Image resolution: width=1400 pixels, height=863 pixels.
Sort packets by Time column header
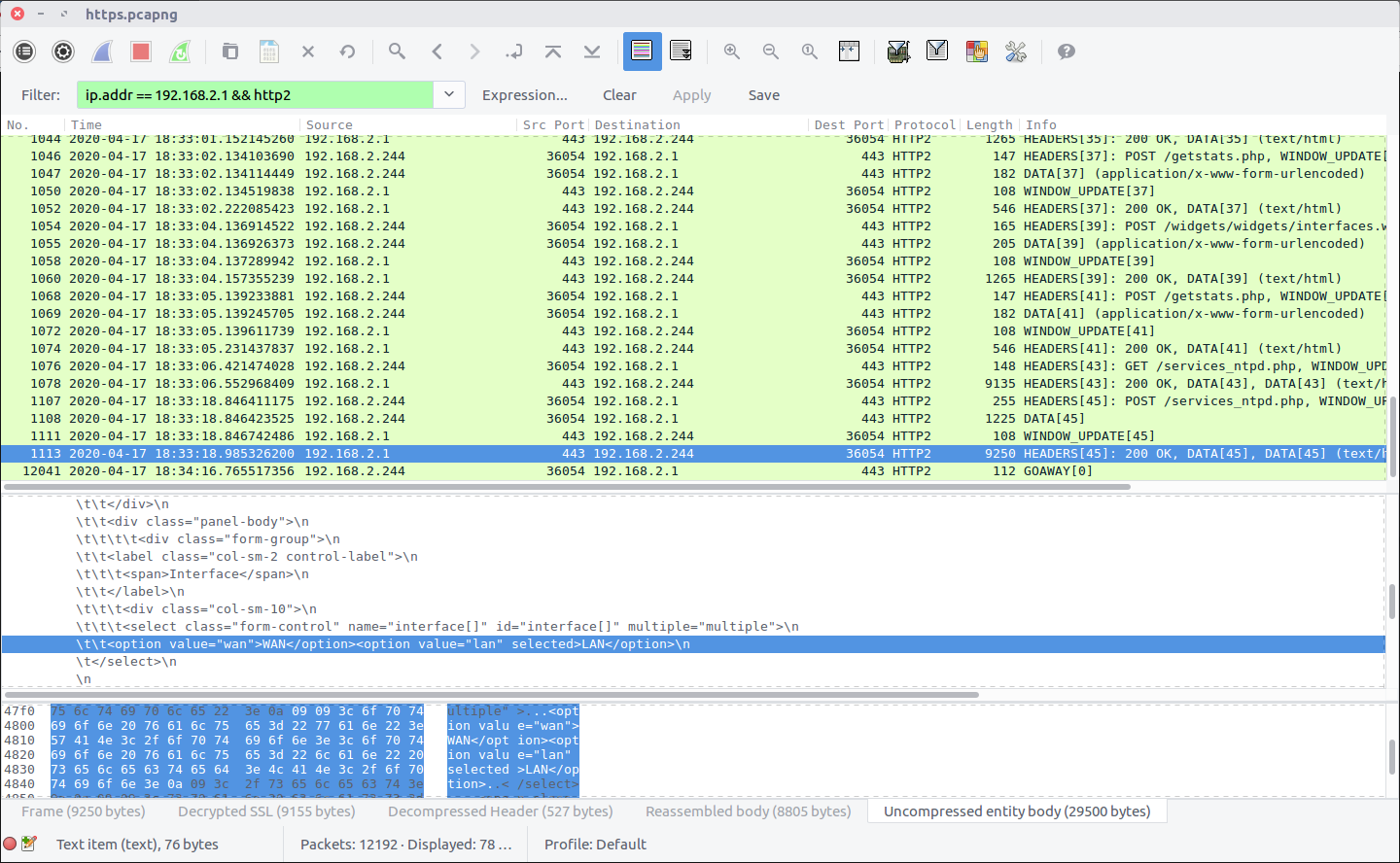[x=86, y=124]
